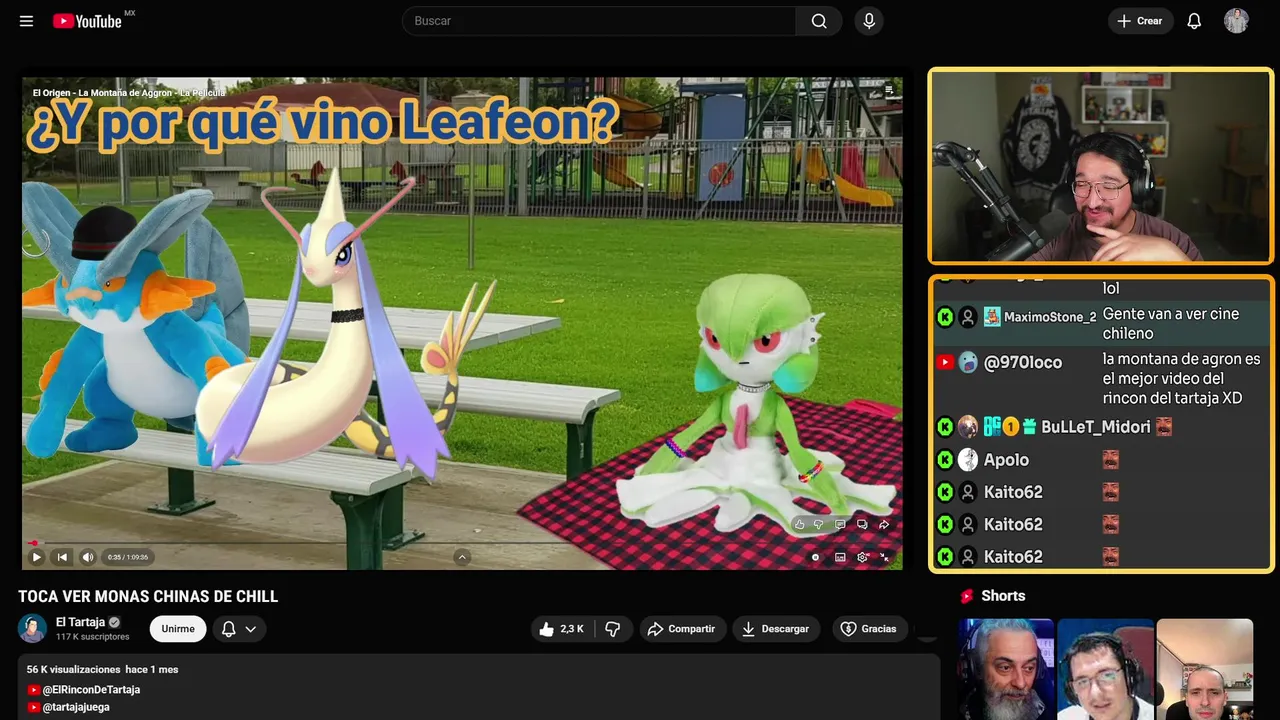
Task: Focus the Buscar search field
Action: pyautogui.click(x=600, y=21)
